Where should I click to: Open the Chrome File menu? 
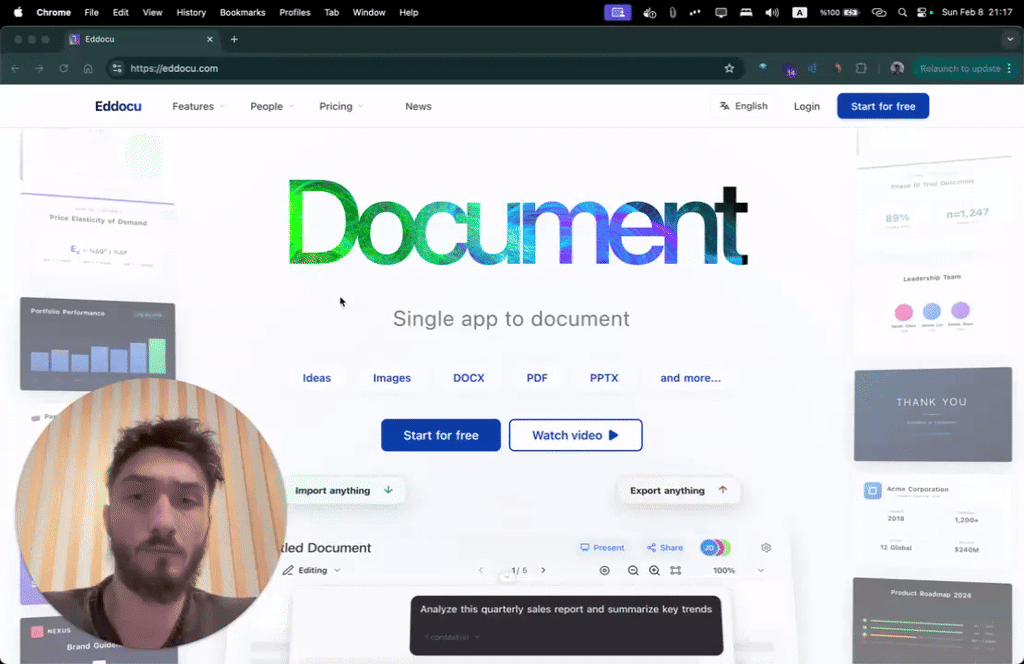click(x=91, y=12)
